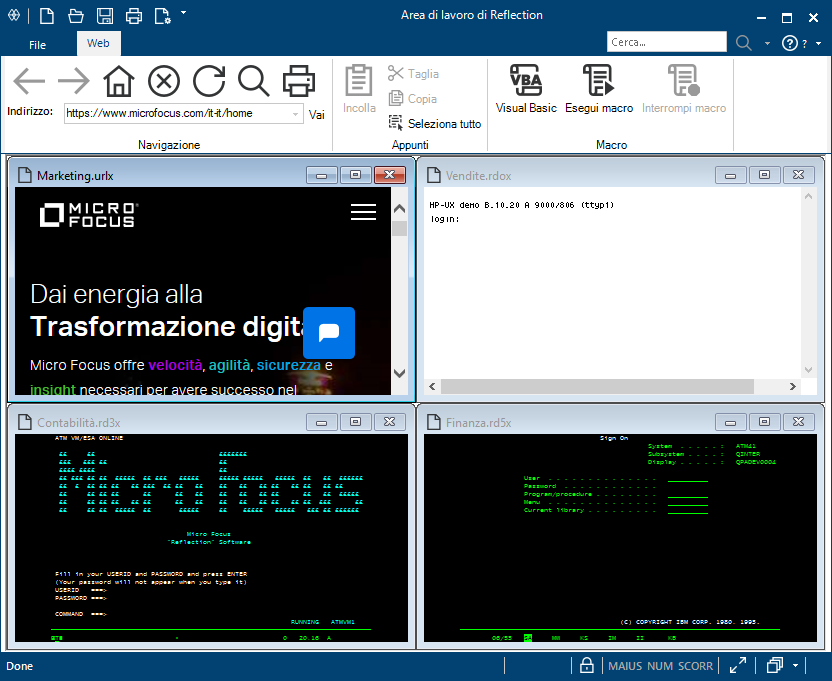Restore the Marketing.urlx document window
Screen dimensions: 832x681
click(356, 175)
